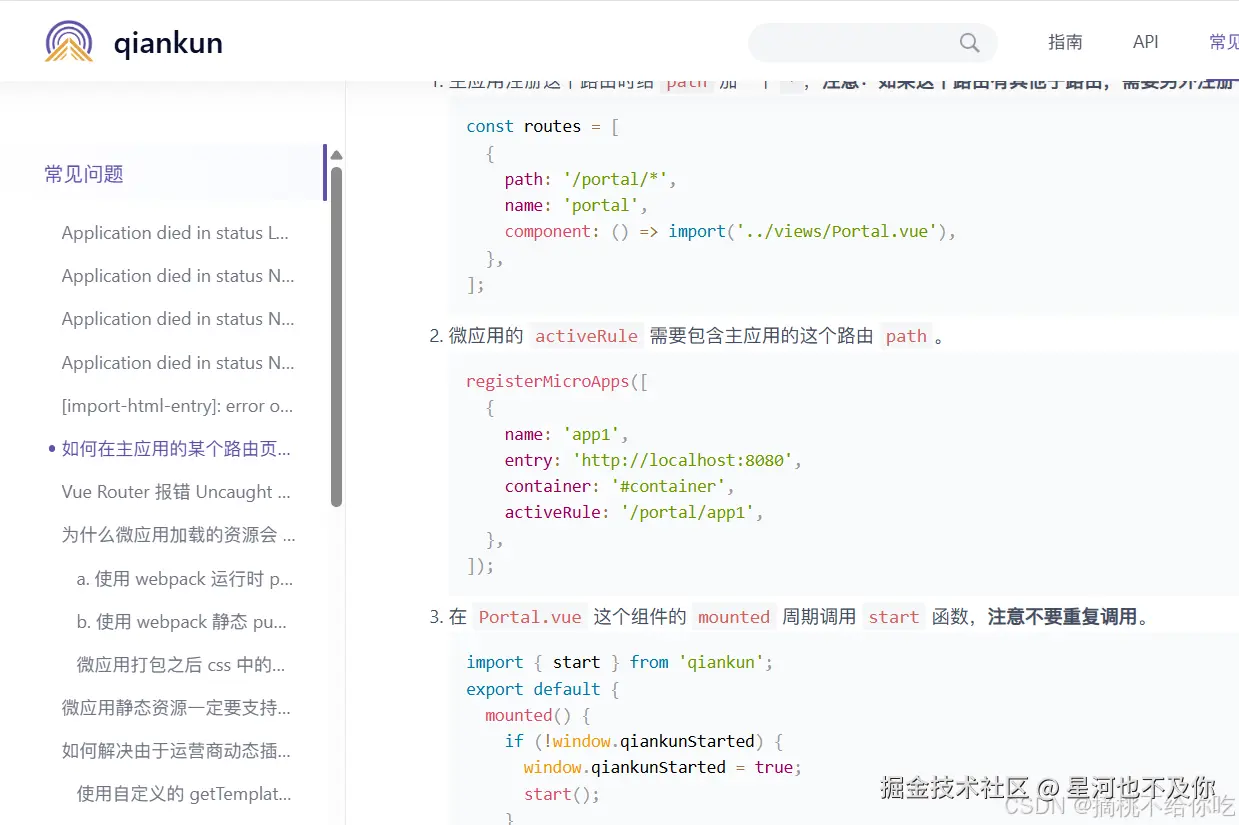Open '如何在主应用的某个路由页...' entry
1239x825 pixels.
(176, 449)
